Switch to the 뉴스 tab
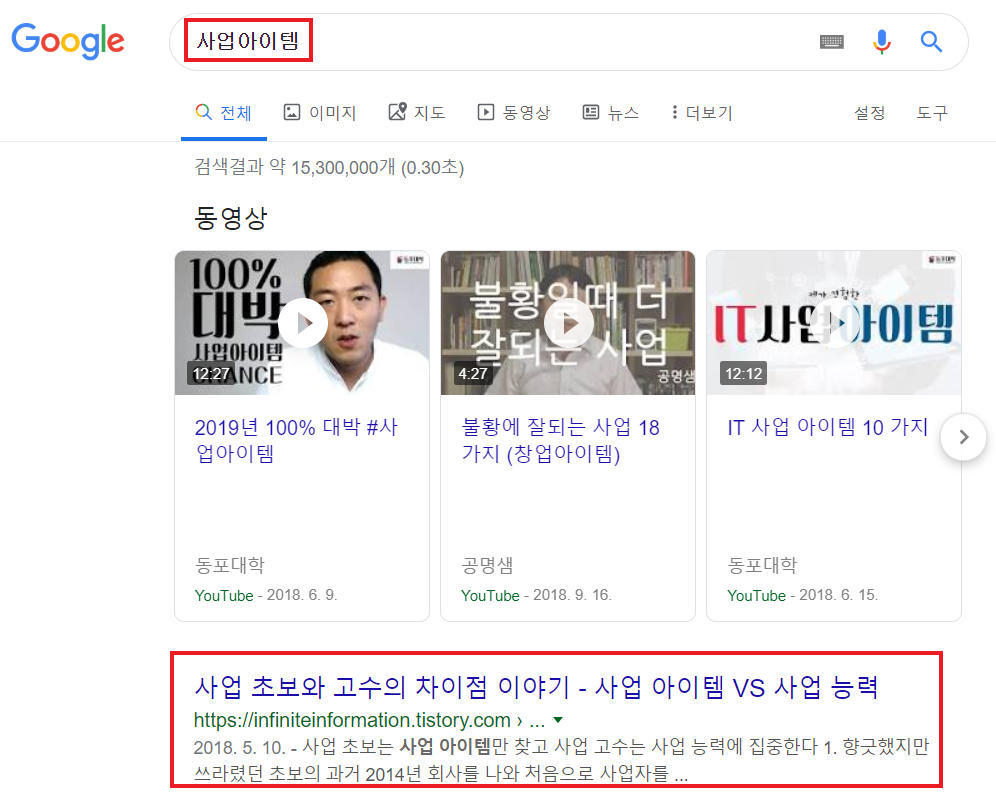Viewport: 996px width, 793px height. (611, 112)
